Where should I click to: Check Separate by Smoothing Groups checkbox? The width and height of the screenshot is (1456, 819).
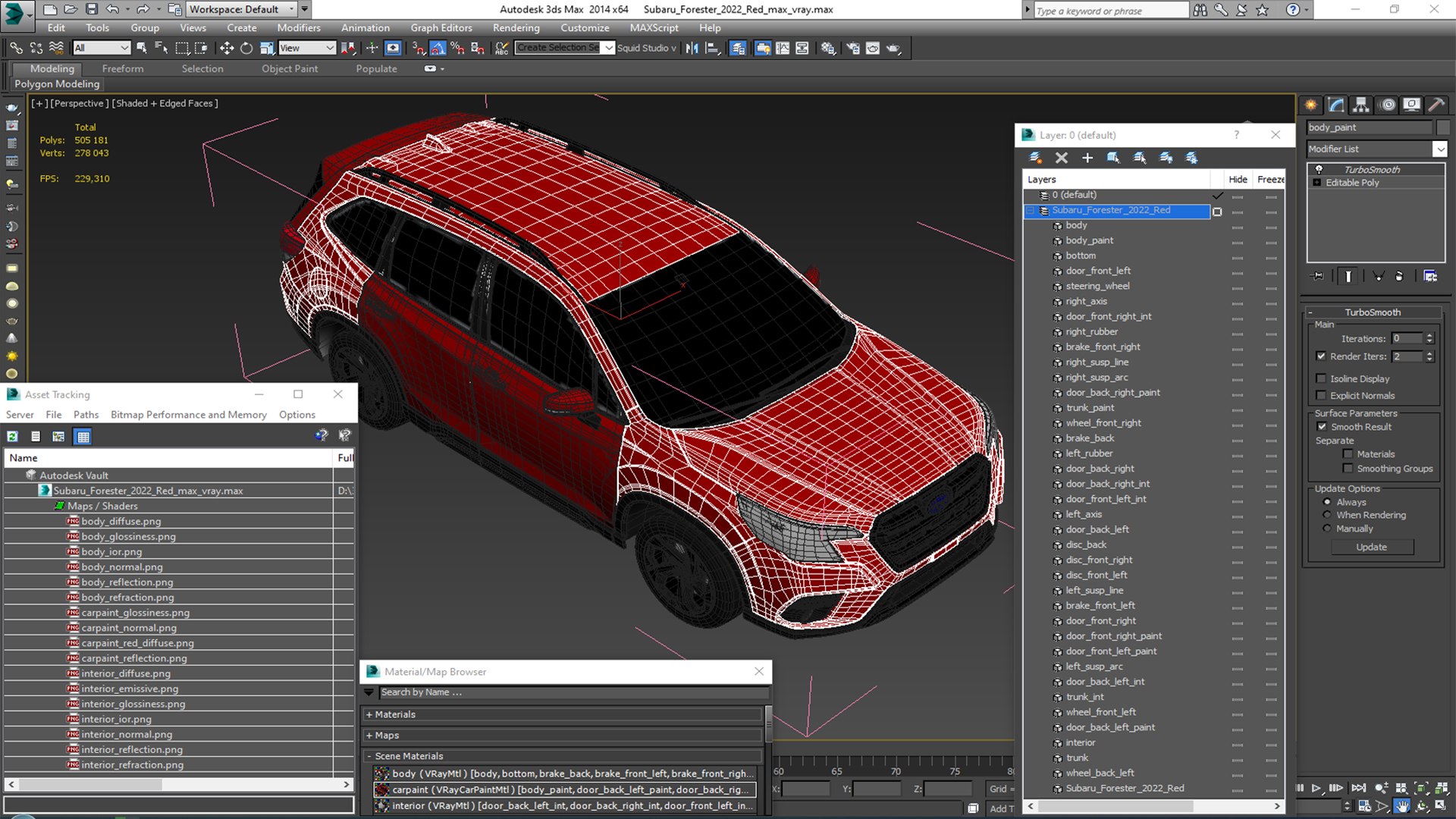click(1348, 469)
